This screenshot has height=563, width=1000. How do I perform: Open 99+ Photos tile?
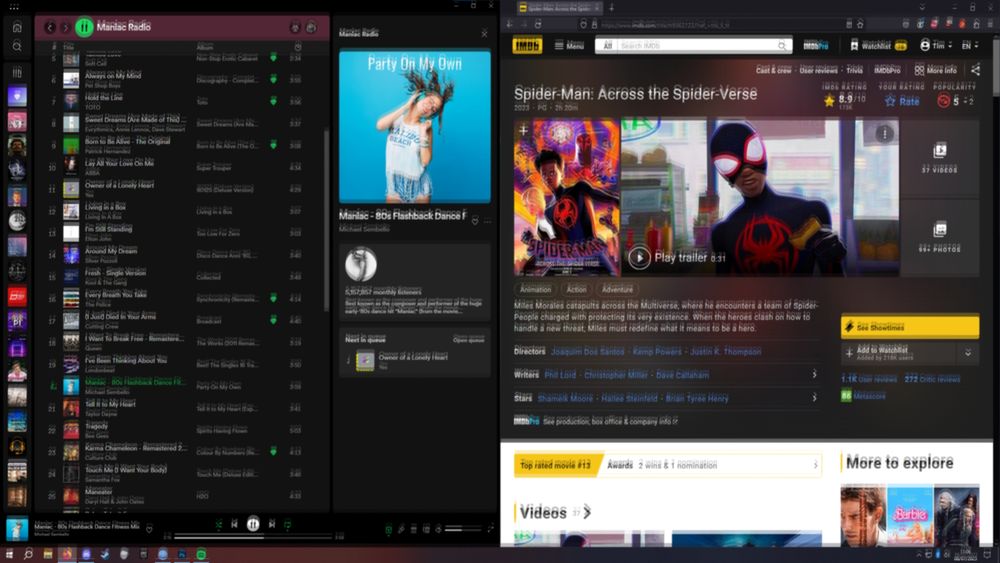939,237
